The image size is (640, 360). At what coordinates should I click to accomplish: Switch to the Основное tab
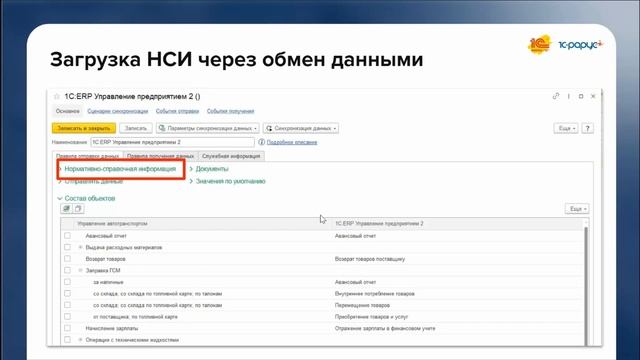(x=68, y=111)
